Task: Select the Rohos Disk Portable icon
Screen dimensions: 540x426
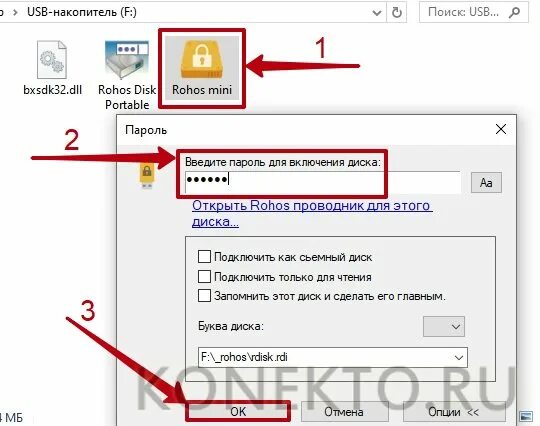Action: [127, 75]
